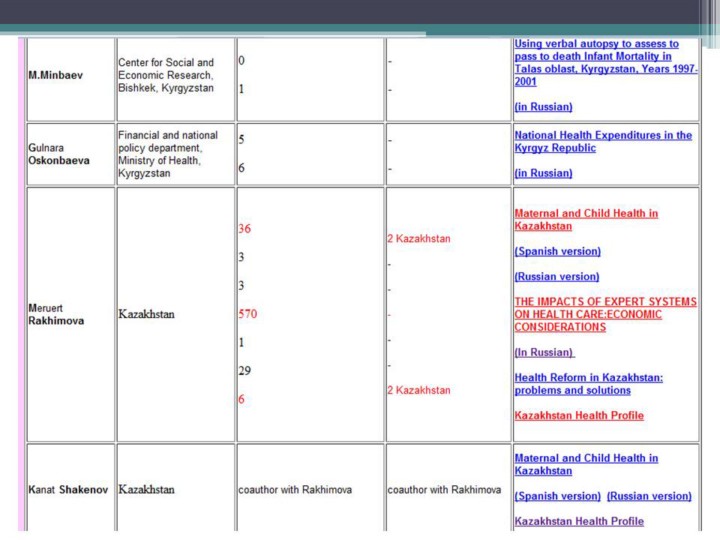Select the red 570 value

[247, 314]
